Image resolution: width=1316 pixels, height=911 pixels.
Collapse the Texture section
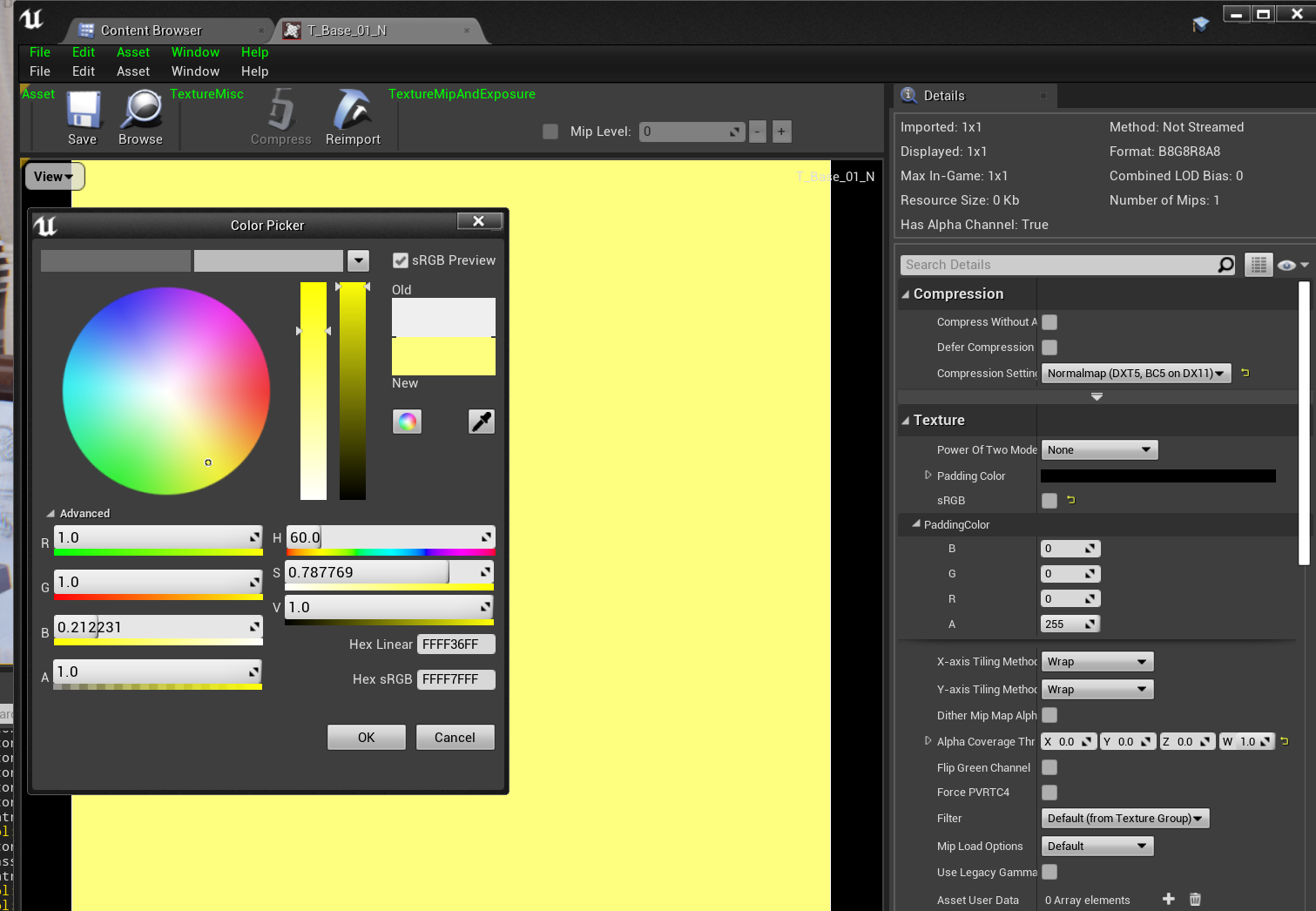[906, 421]
